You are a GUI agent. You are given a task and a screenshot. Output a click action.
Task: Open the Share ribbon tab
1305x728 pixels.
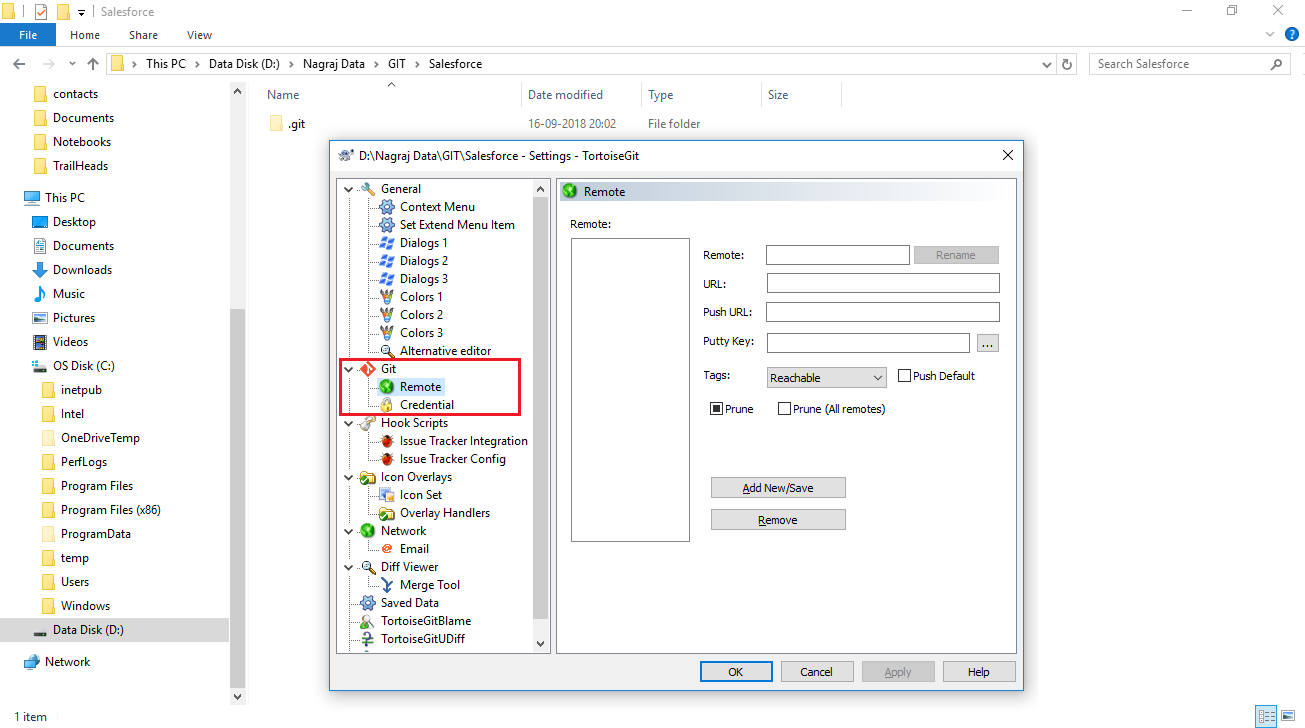click(x=143, y=35)
